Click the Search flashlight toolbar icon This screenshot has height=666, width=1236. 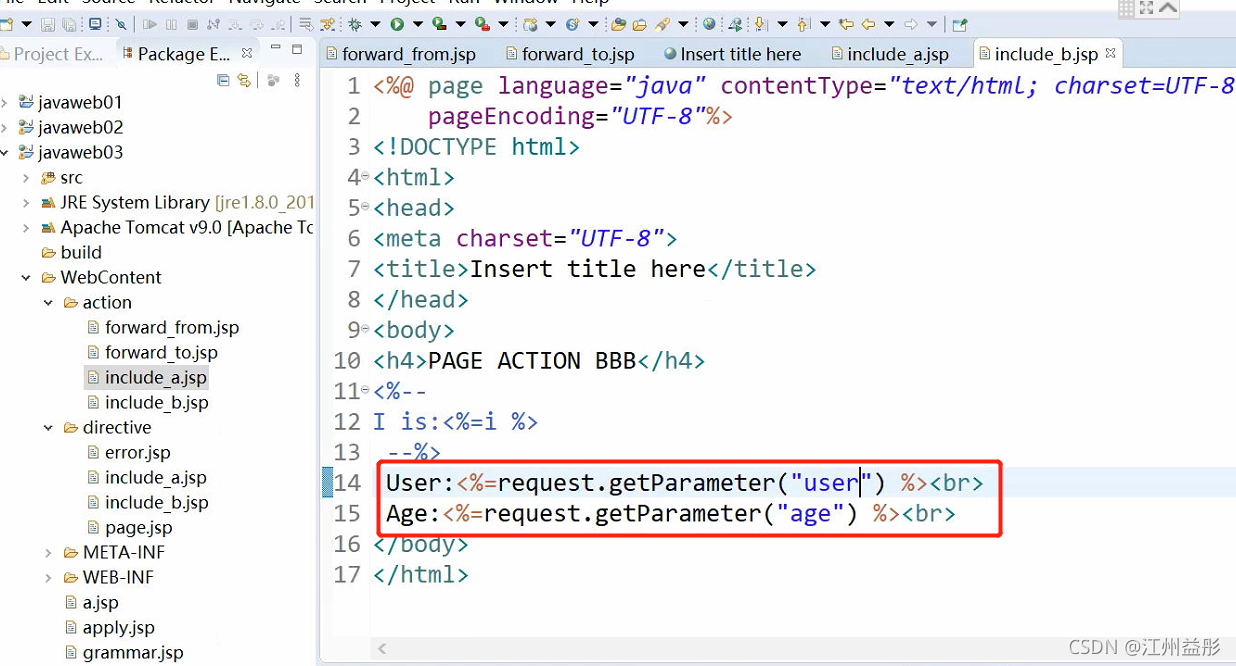(x=661, y=24)
